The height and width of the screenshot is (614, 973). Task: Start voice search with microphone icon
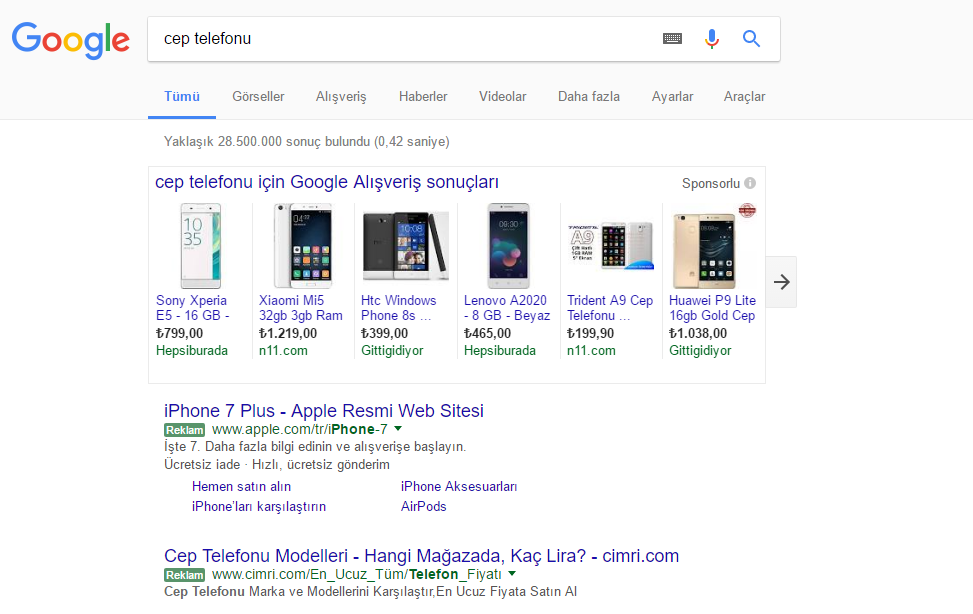(712, 38)
